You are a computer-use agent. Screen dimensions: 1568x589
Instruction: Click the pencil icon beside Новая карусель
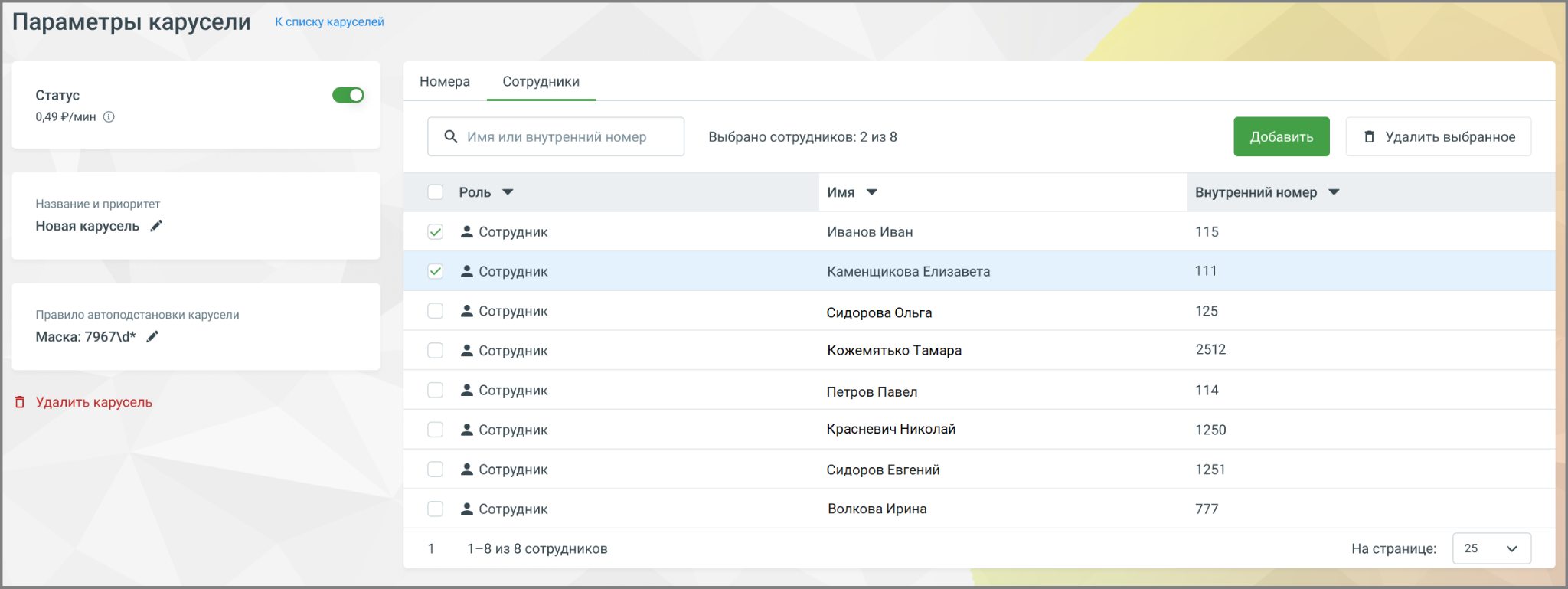pos(156,226)
